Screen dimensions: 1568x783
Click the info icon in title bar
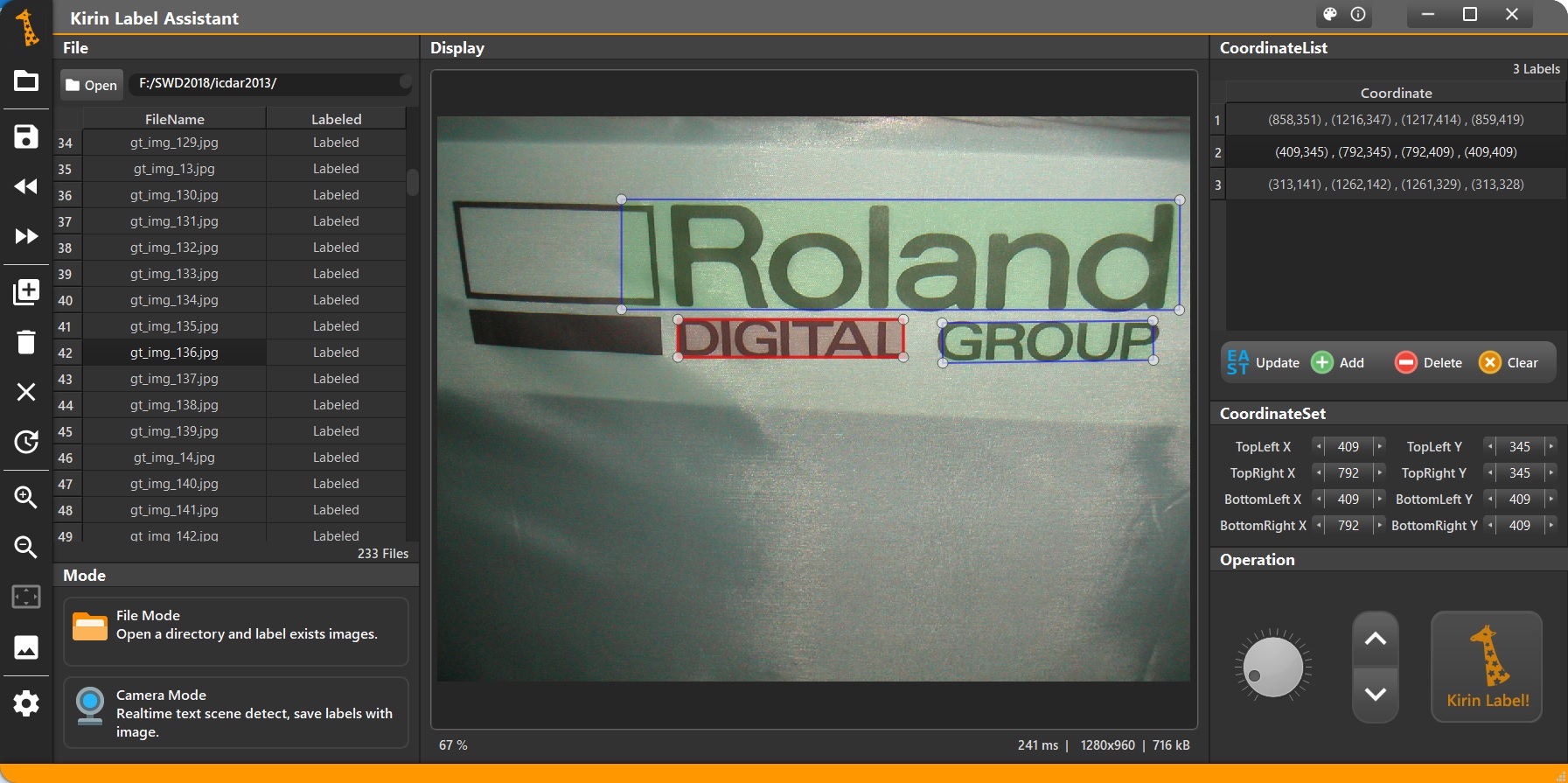(x=1358, y=14)
